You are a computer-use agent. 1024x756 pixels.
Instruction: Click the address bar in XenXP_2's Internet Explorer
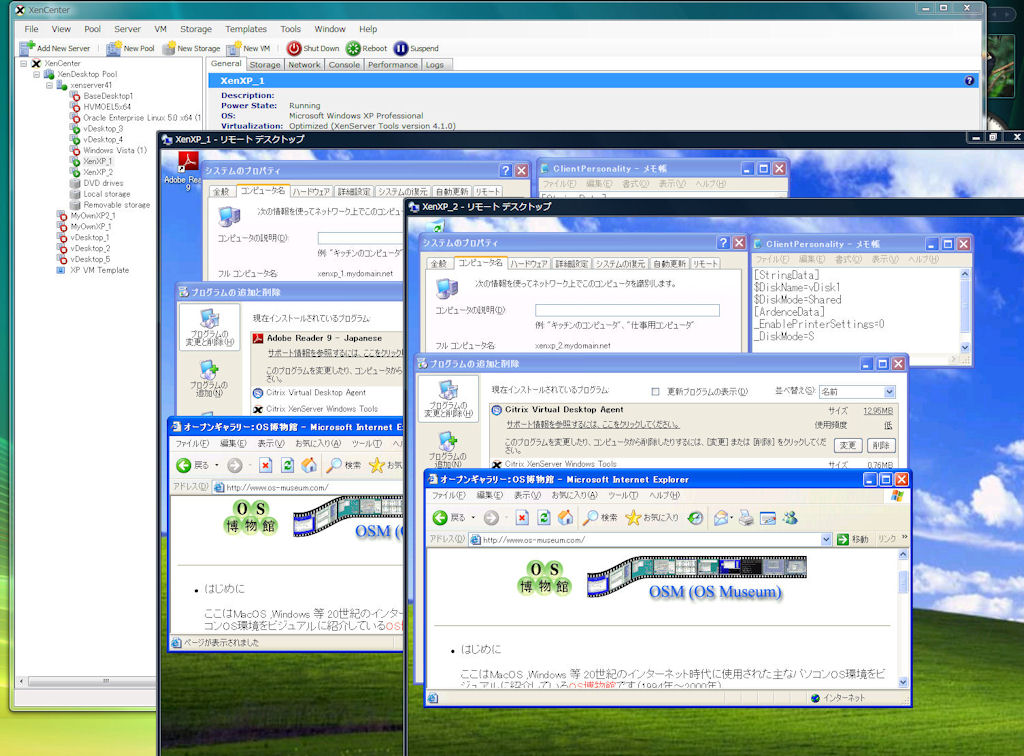click(650, 540)
